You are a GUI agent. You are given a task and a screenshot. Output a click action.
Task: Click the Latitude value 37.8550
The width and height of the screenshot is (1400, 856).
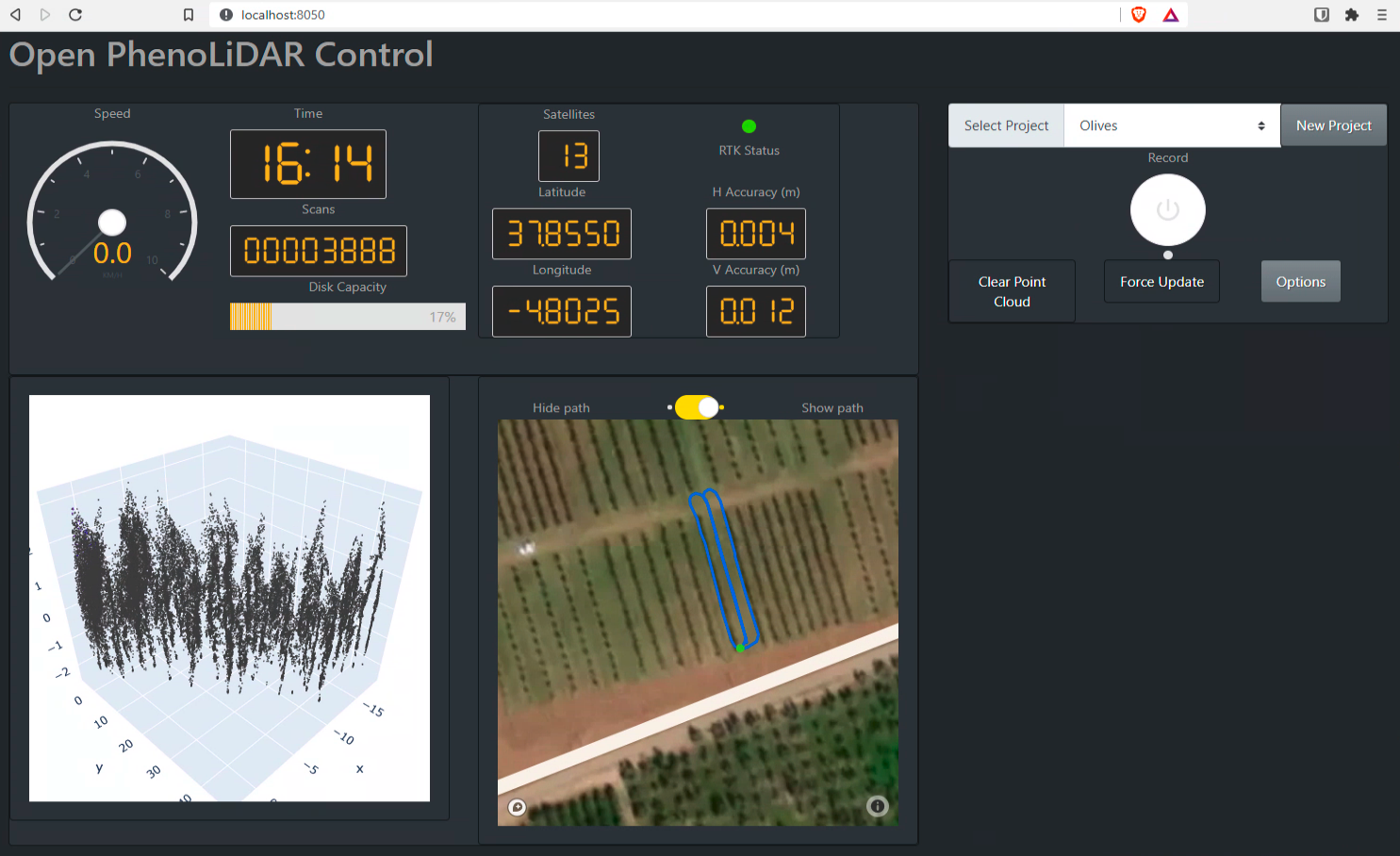coord(562,234)
